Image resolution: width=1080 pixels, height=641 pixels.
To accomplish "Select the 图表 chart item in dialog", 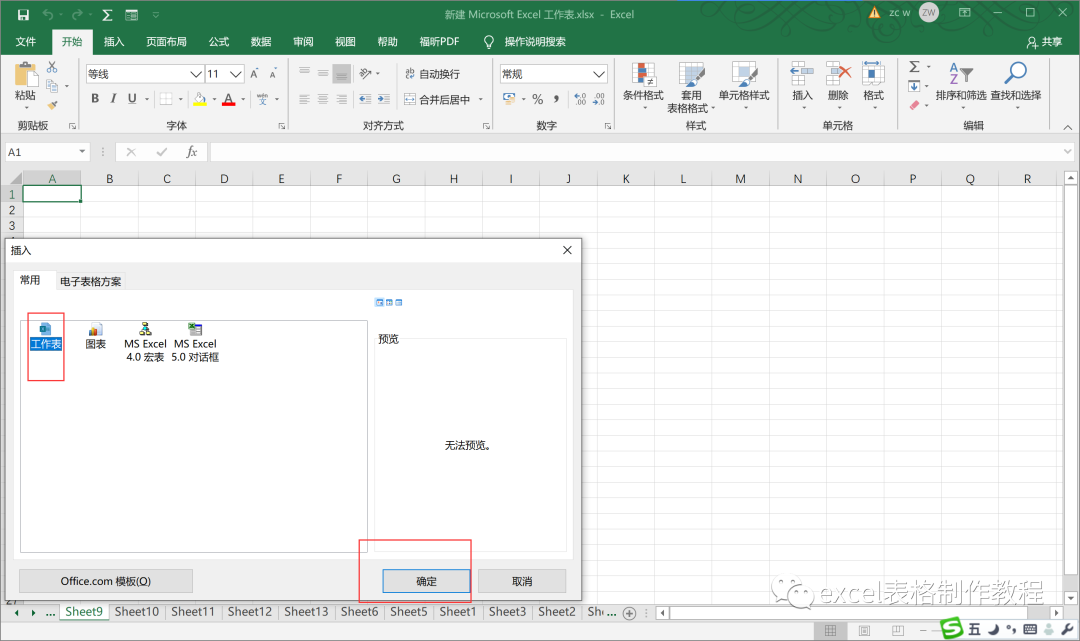I will point(96,337).
